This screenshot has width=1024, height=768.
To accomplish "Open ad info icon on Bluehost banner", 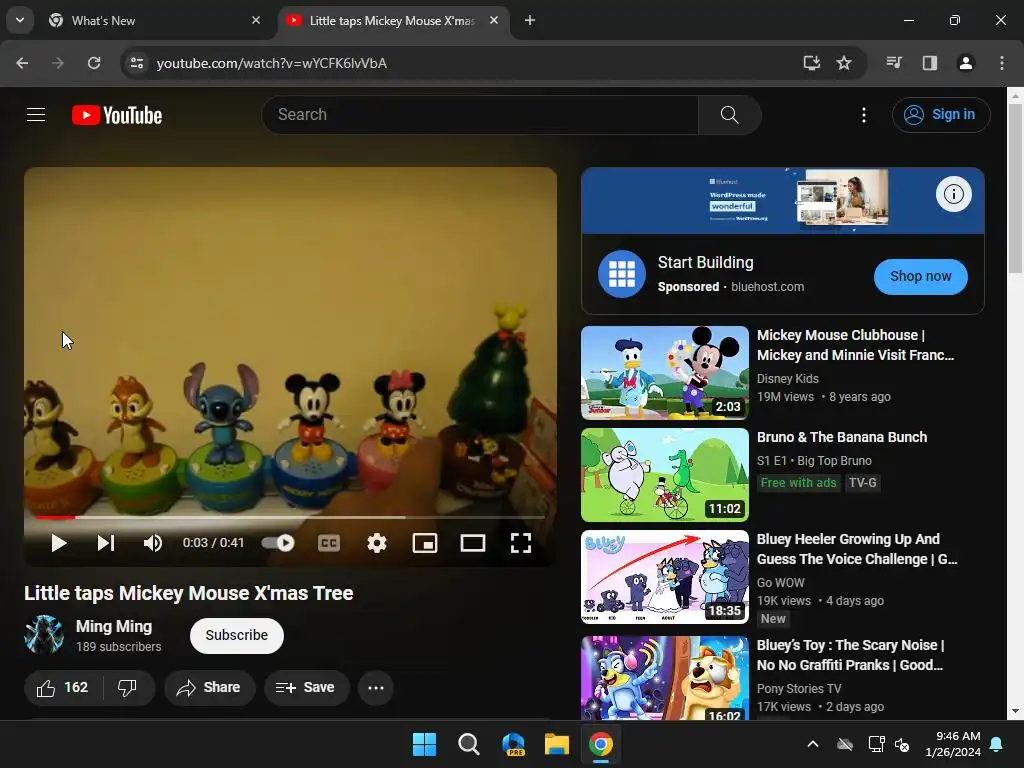I will [953, 194].
